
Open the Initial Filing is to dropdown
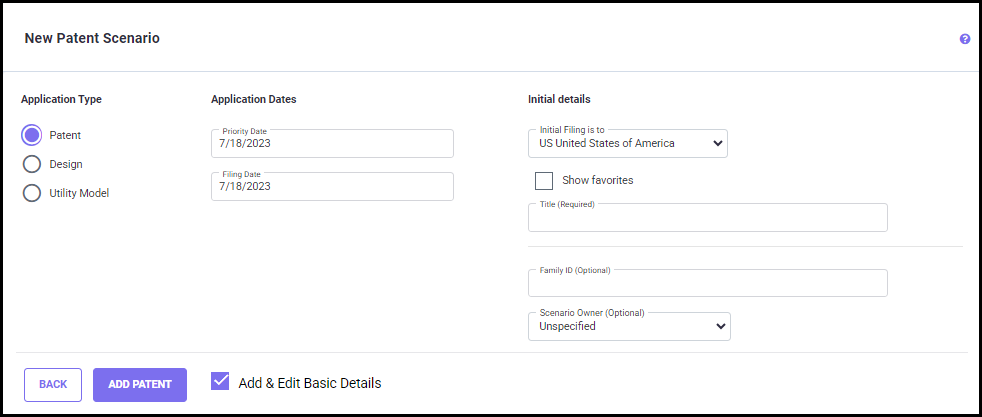(x=628, y=143)
